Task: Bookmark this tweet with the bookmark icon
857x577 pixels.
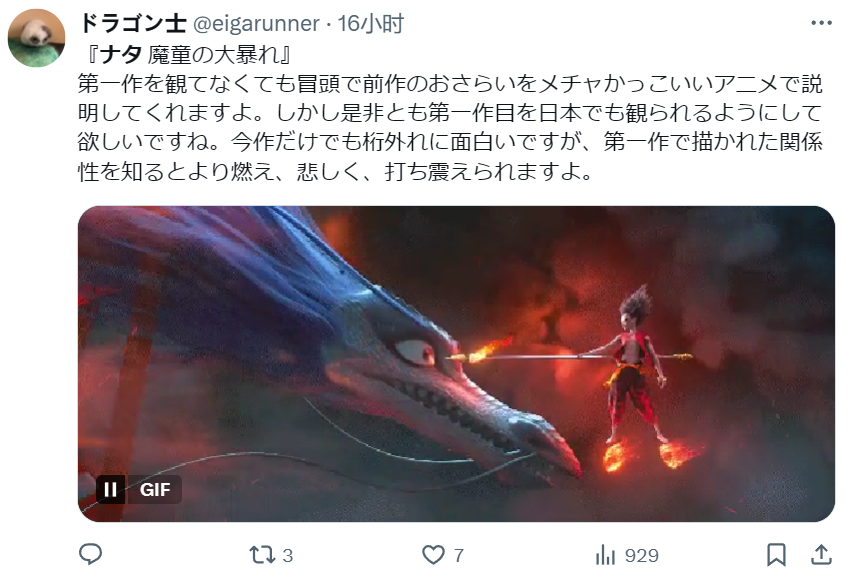Action: point(776,555)
